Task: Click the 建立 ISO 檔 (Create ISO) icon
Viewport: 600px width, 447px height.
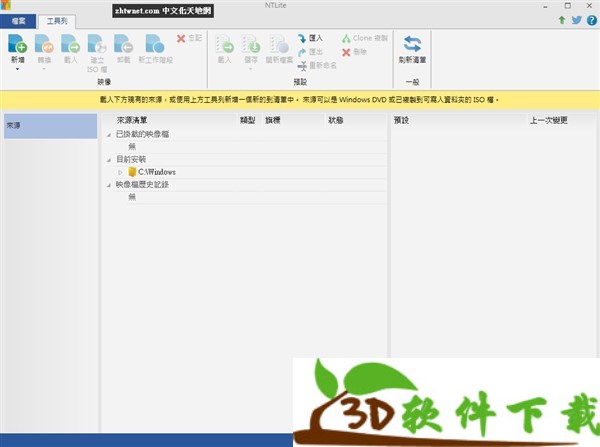Action: pyautogui.click(x=97, y=43)
